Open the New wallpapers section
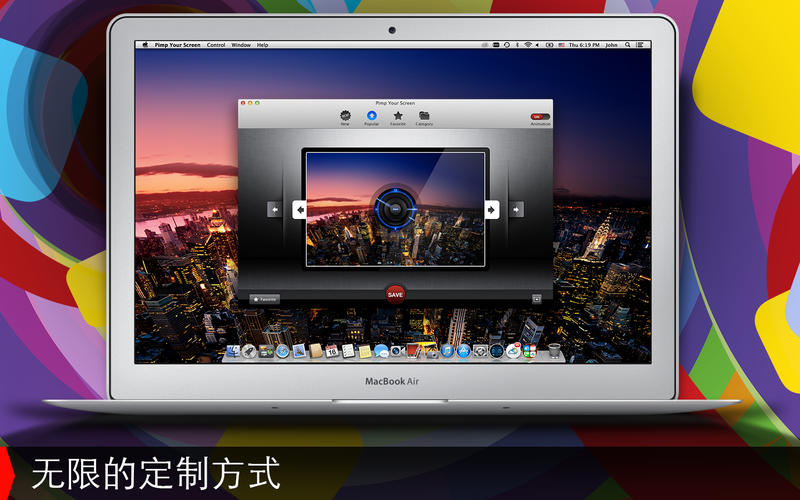The image size is (800, 500). (345, 118)
